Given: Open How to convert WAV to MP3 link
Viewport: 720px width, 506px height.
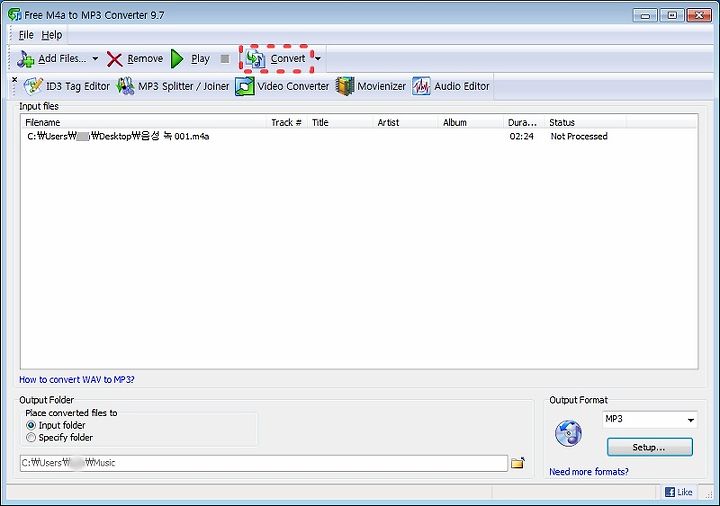Looking at the screenshot, I should 77,380.
